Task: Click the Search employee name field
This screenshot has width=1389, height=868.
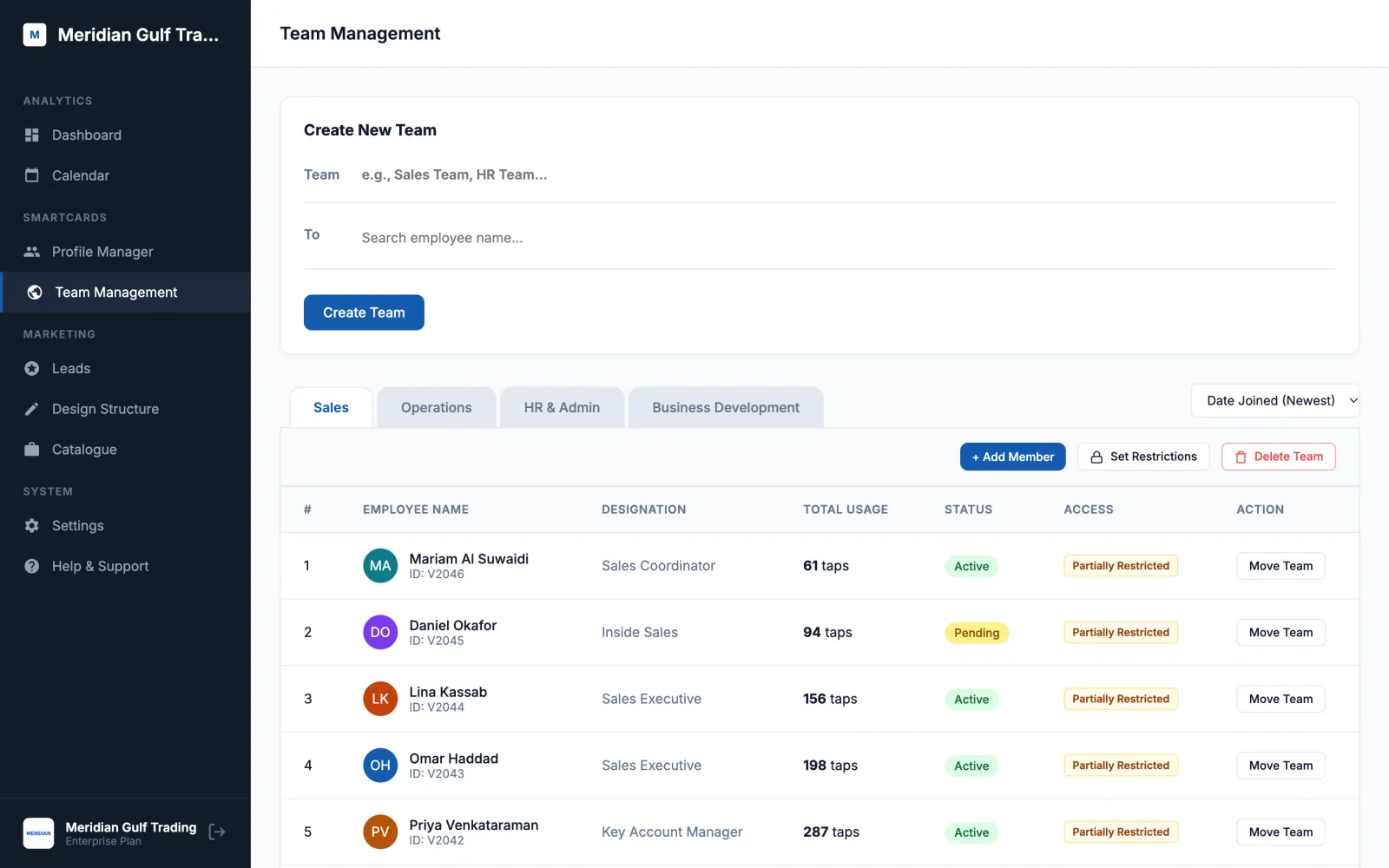Action: [x=847, y=238]
